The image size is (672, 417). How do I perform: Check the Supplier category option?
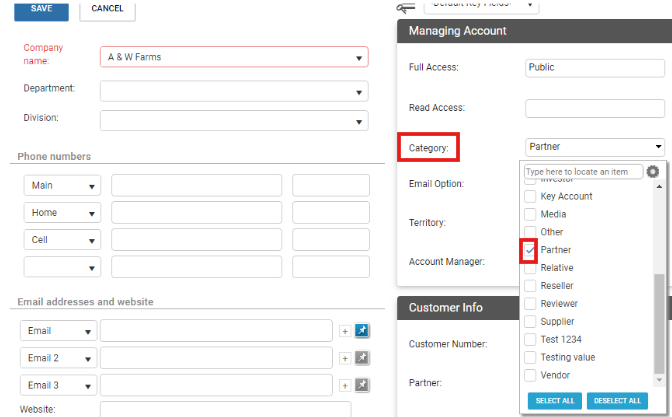[530, 321]
